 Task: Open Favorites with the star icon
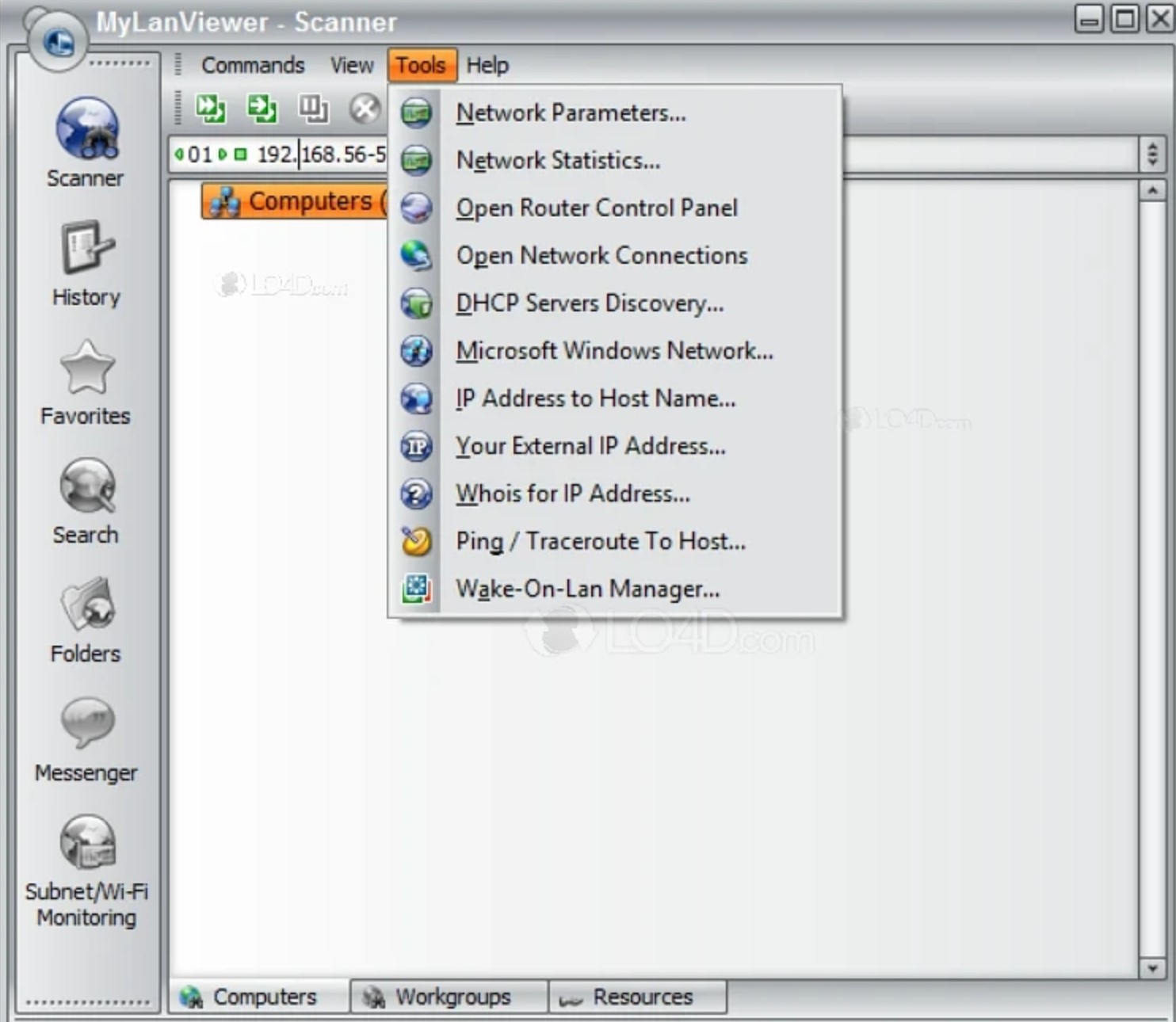tap(86, 382)
